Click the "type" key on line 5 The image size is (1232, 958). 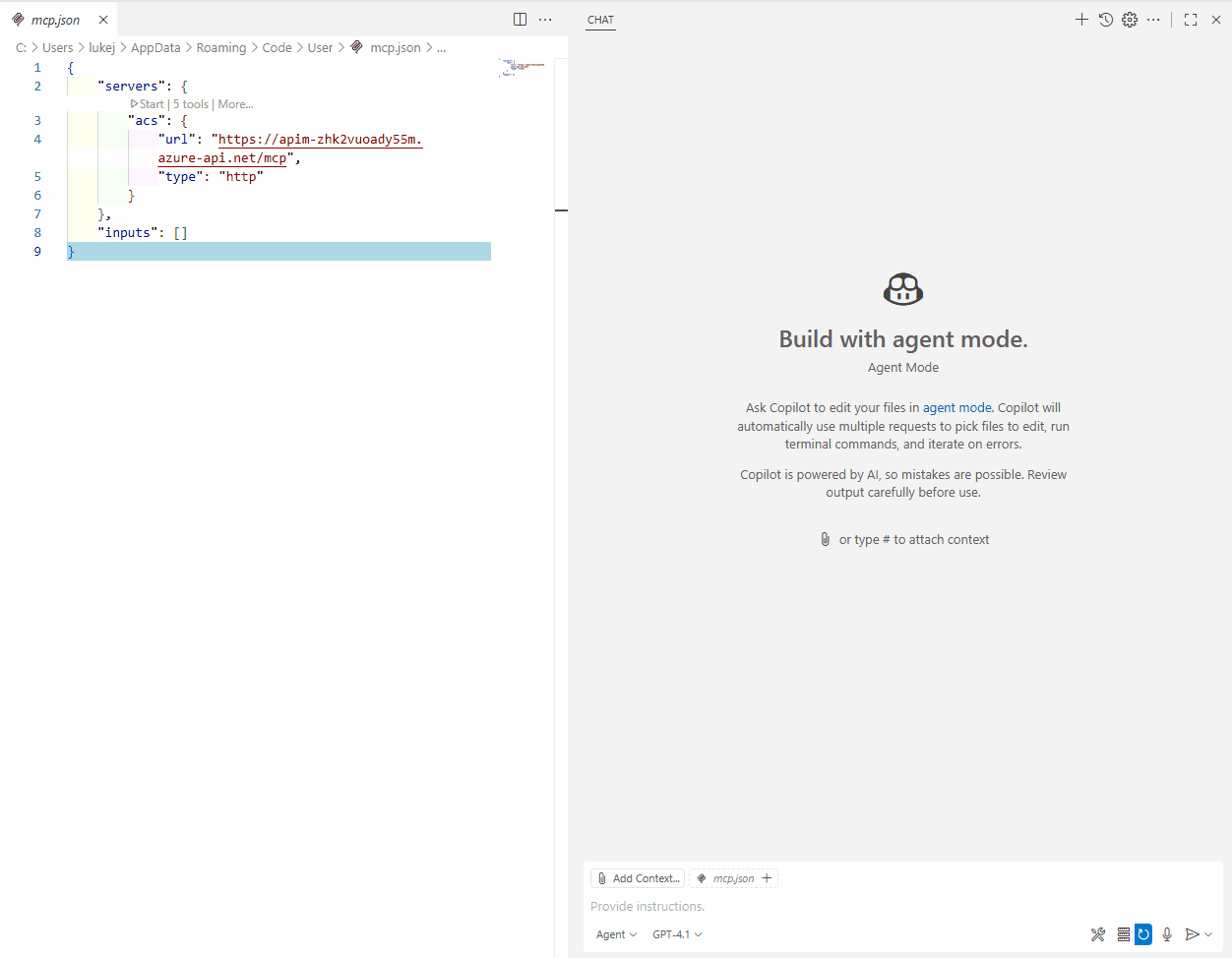181,177
